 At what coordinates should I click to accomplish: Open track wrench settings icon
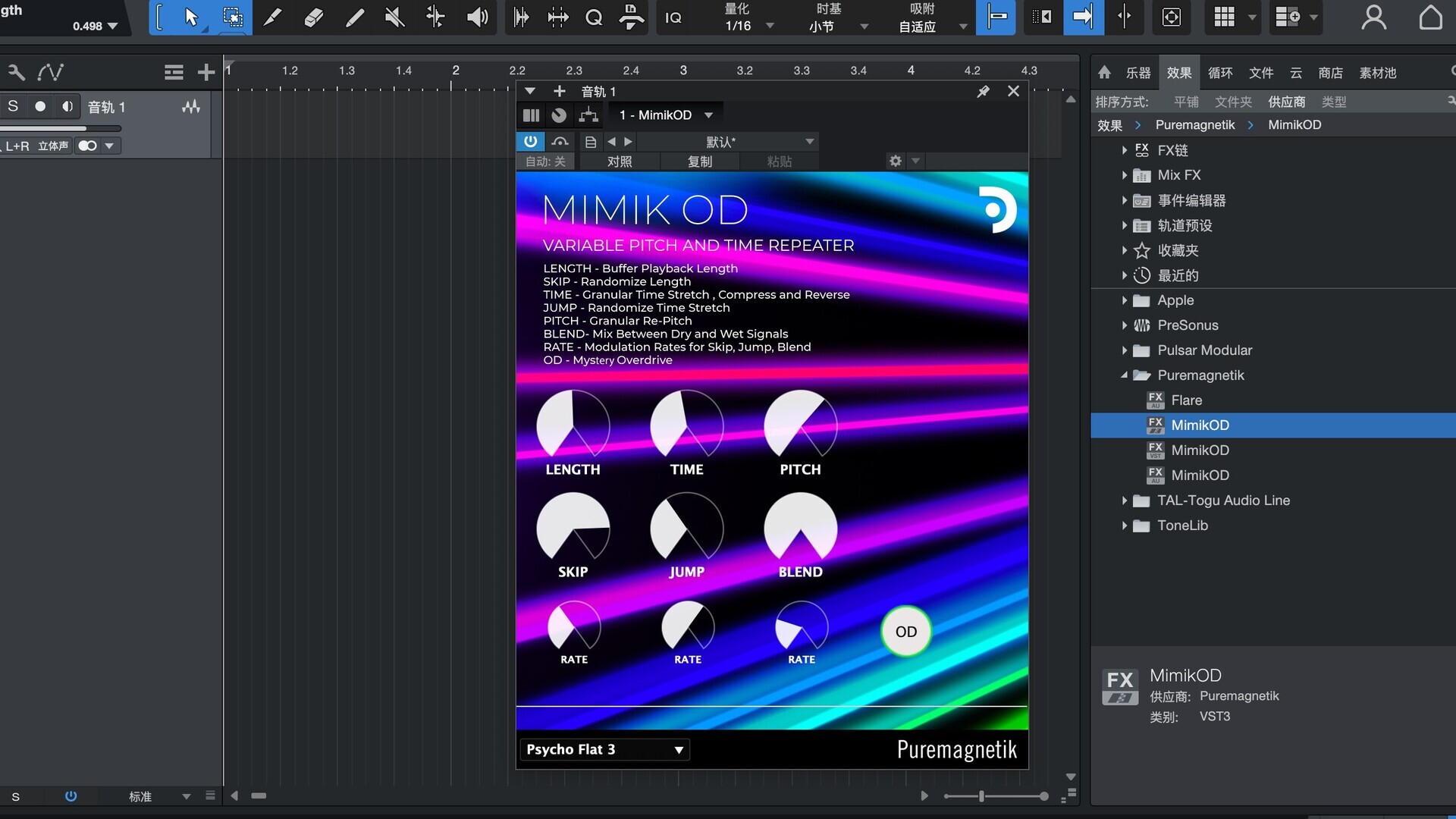click(x=16, y=72)
